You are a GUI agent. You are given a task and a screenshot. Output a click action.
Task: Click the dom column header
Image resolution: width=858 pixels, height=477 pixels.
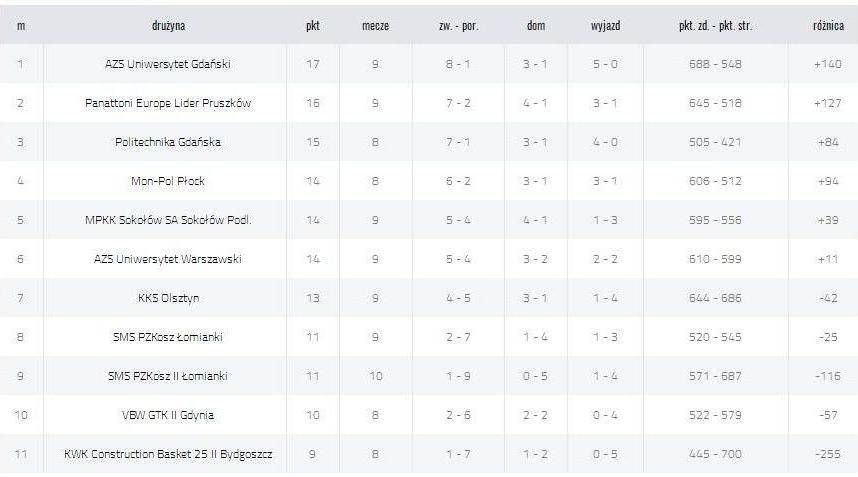[x=536, y=25]
